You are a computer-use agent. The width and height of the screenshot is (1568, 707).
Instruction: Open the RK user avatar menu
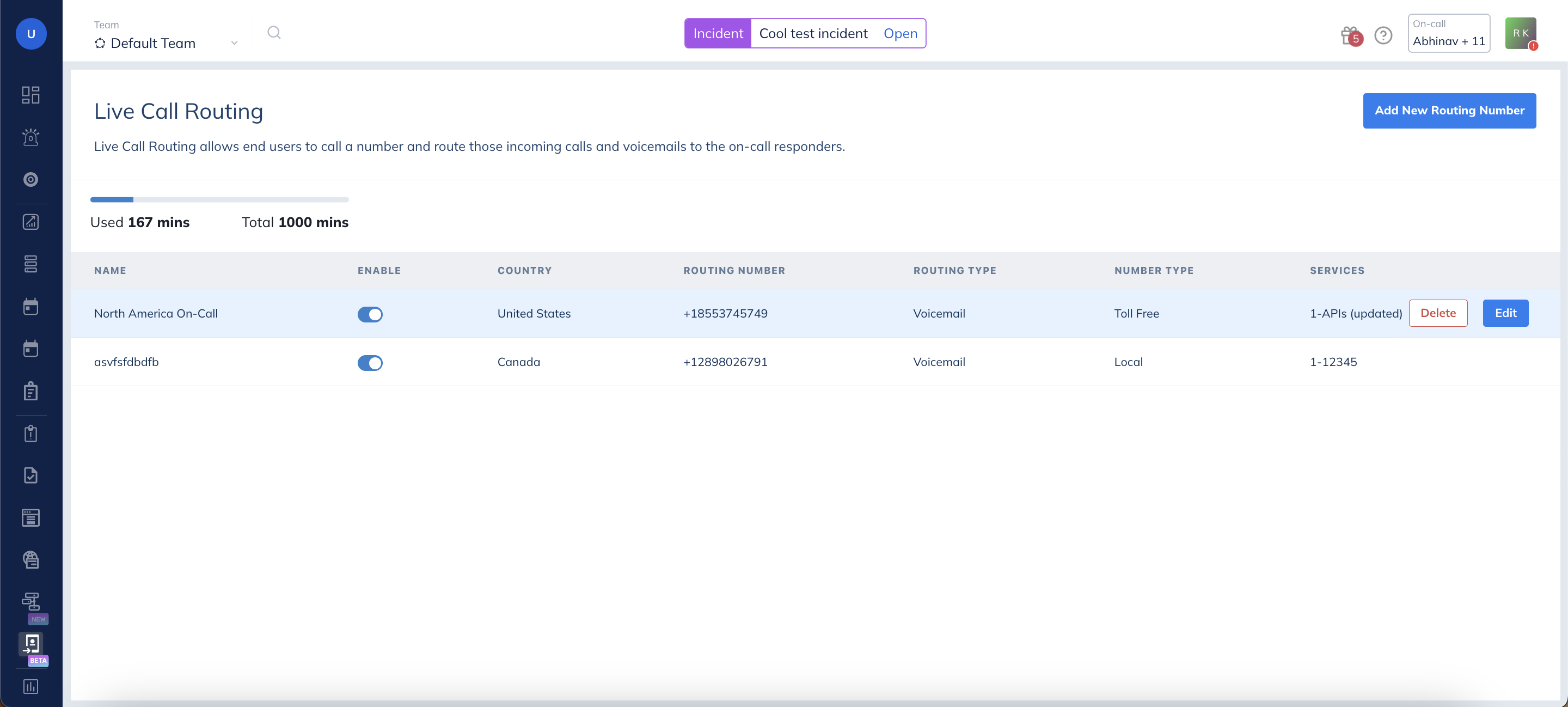pyautogui.click(x=1520, y=33)
